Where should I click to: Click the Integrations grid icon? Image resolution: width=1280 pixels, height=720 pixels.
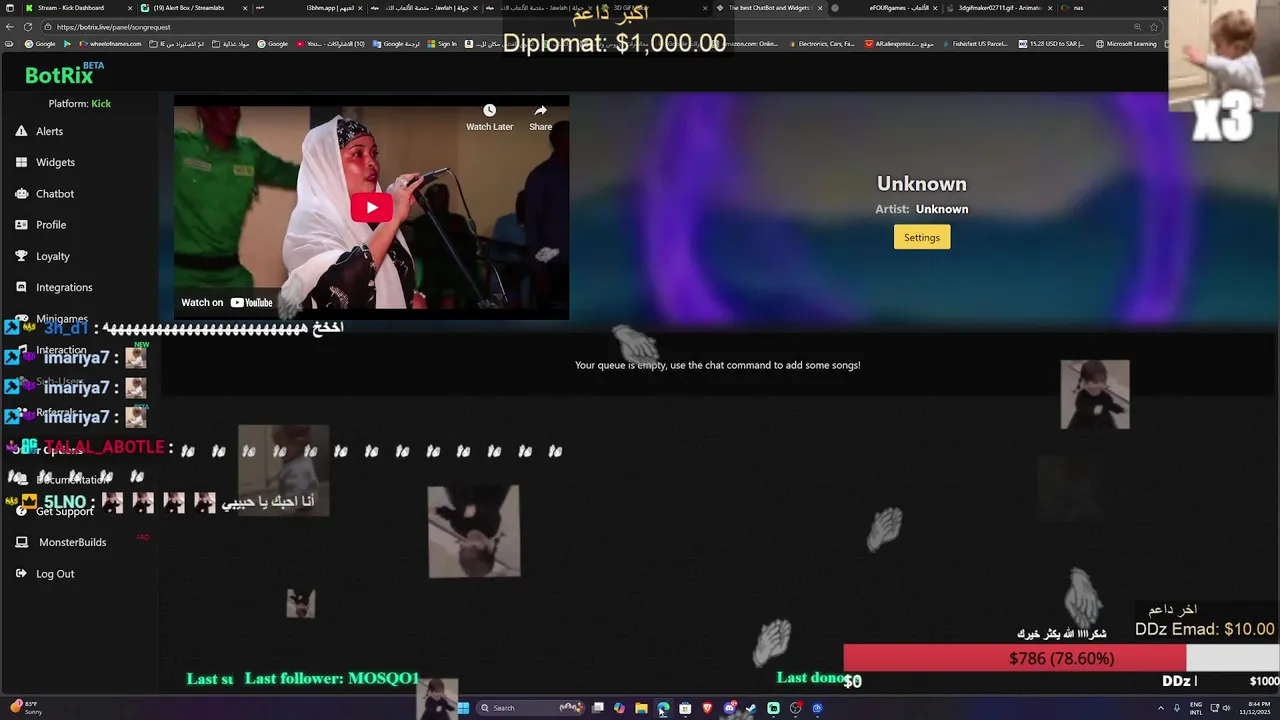[x=21, y=287]
